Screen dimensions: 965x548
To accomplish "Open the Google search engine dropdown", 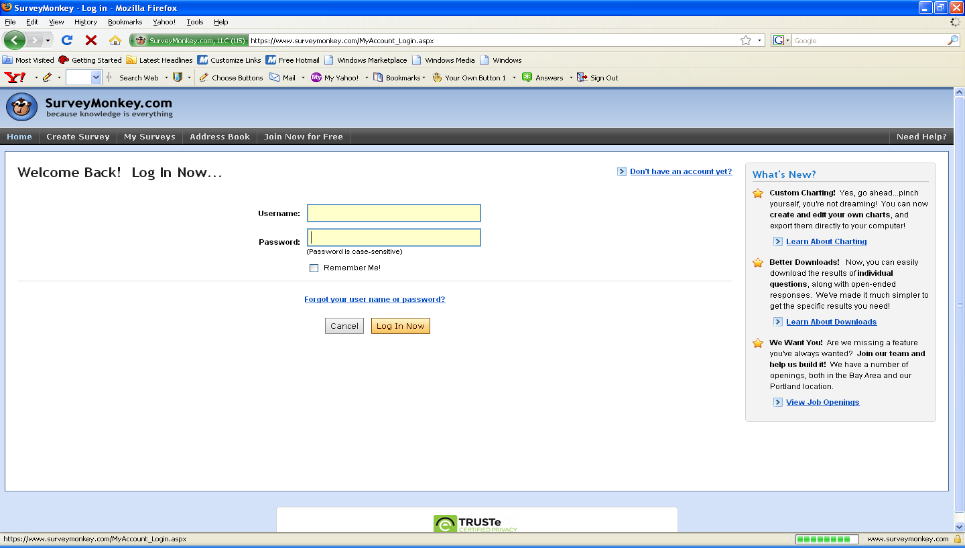I will click(782, 40).
